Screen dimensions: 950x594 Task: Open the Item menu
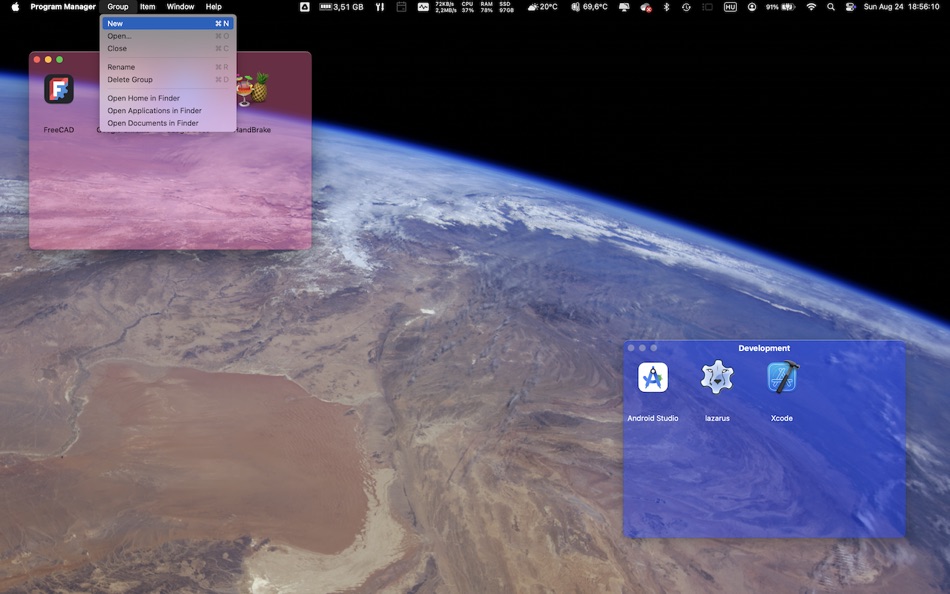147,7
